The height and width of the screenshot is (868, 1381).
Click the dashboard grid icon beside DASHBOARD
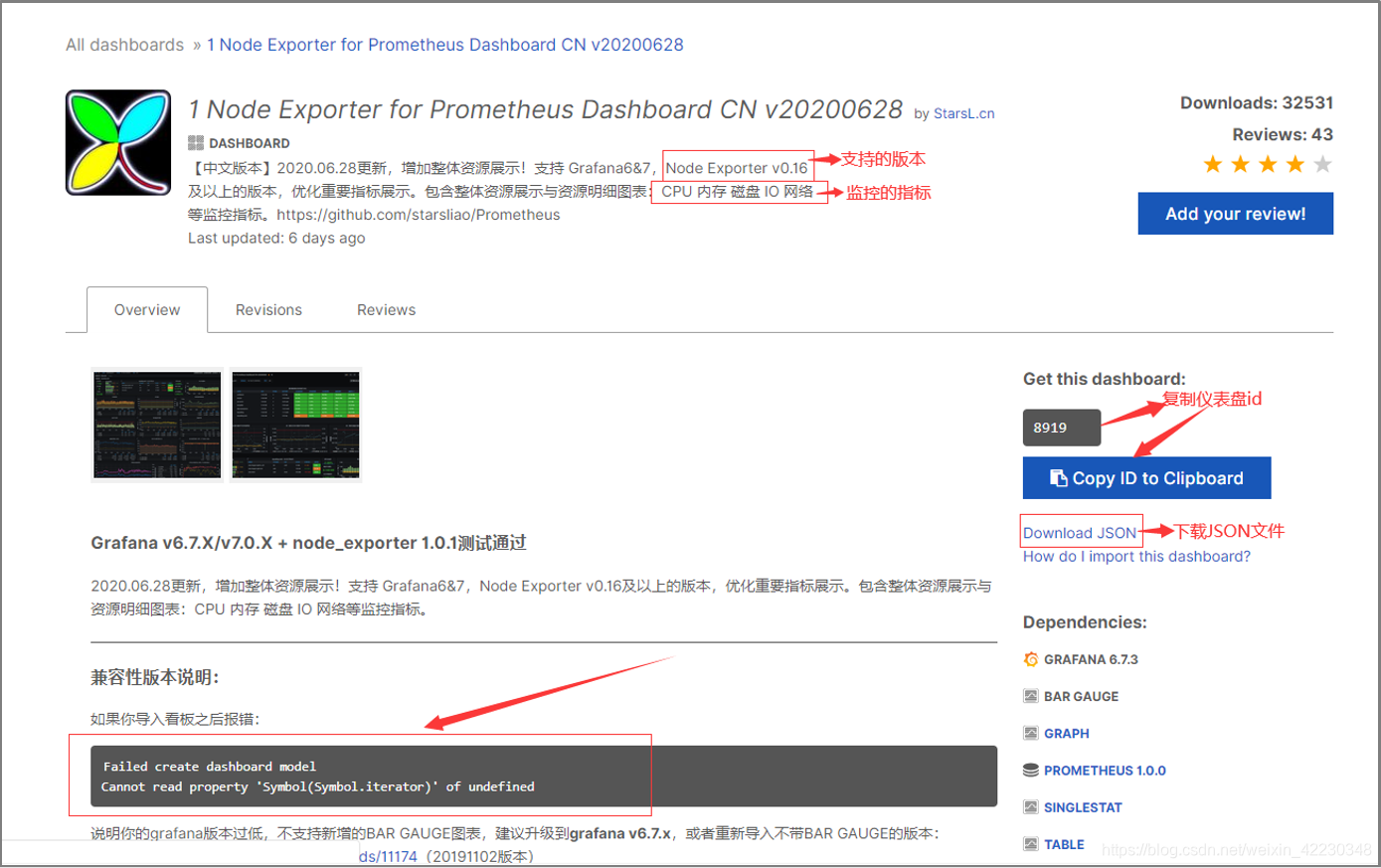pyautogui.click(x=196, y=143)
